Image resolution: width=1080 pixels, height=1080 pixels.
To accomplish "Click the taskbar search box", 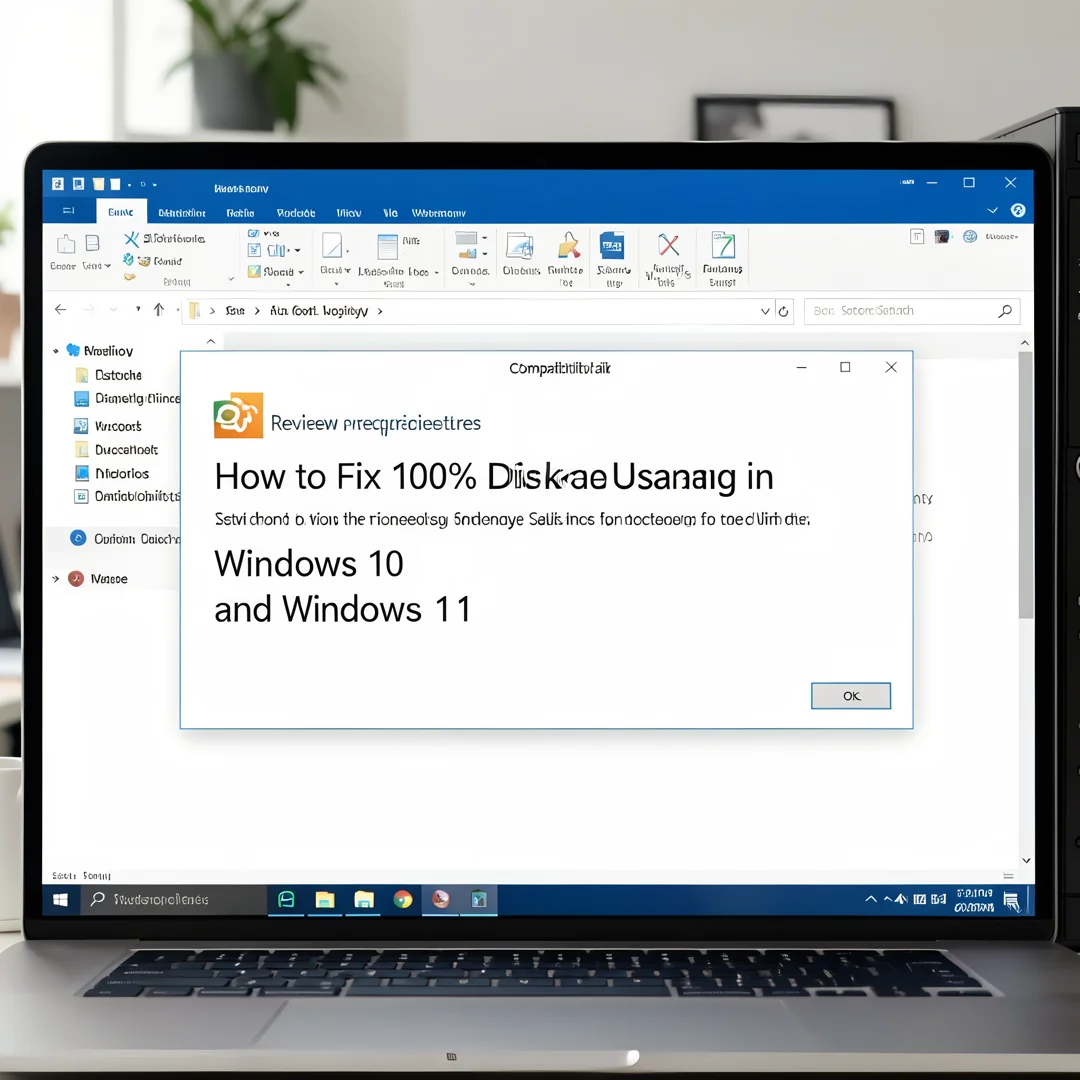I will [x=174, y=900].
